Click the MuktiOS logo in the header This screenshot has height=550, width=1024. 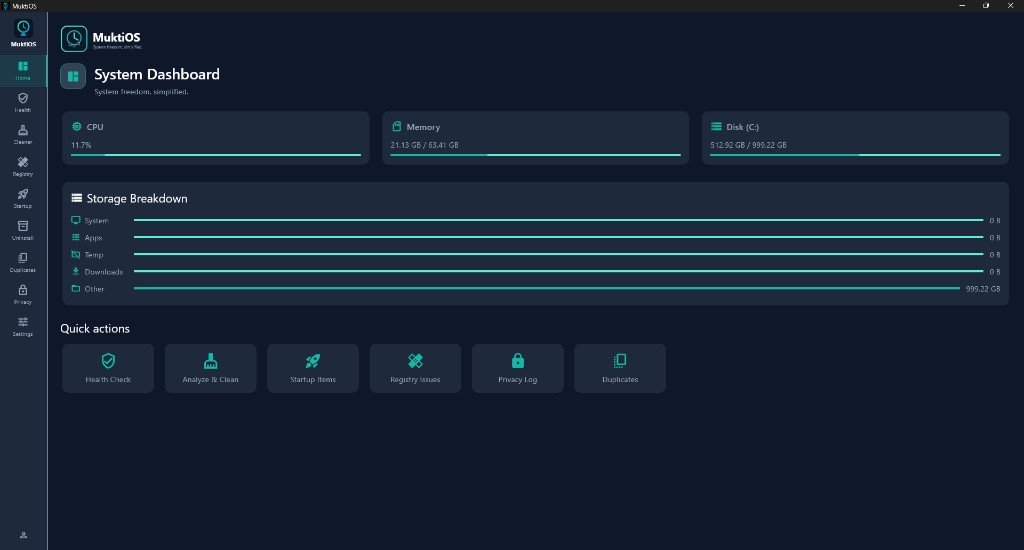click(74, 39)
